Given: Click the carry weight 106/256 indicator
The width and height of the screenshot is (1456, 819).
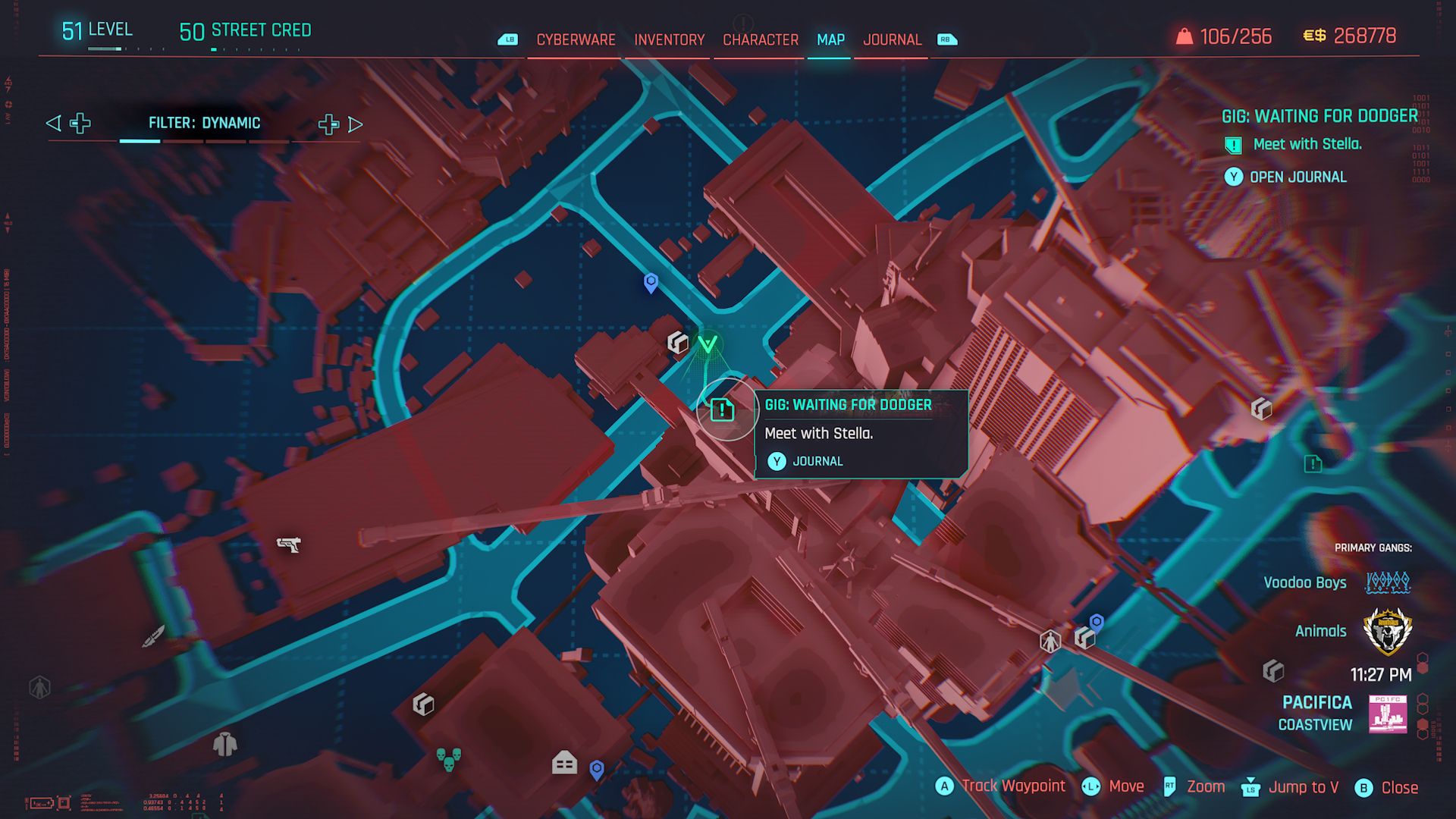Looking at the screenshot, I should [1224, 36].
